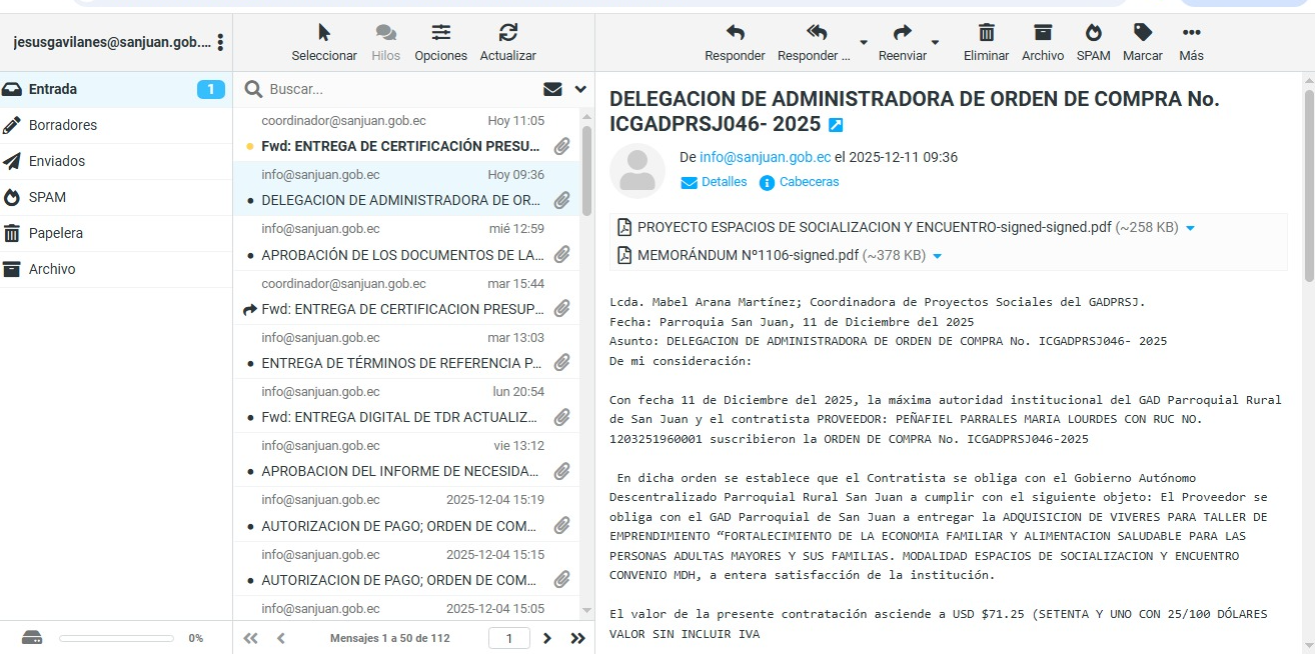Expand MEMORÁNDUM N°1106 attachment menu arrow
Screen dimensions: 1315x654
(x=937, y=256)
